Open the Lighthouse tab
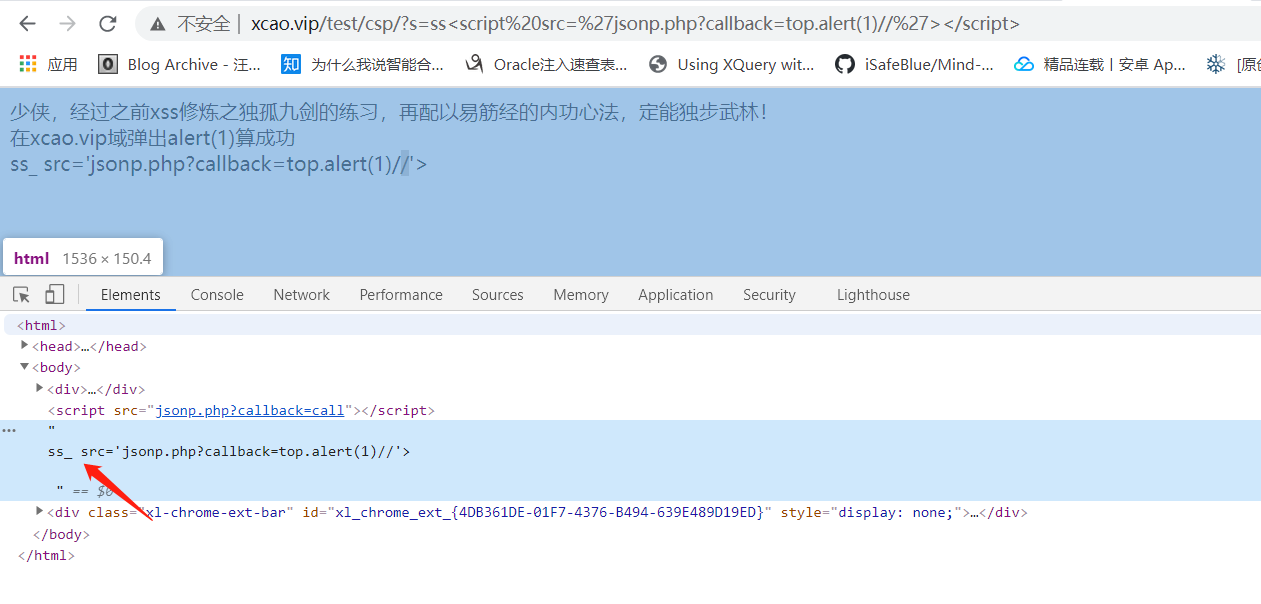This screenshot has height=604, width=1261. point(873,294)
